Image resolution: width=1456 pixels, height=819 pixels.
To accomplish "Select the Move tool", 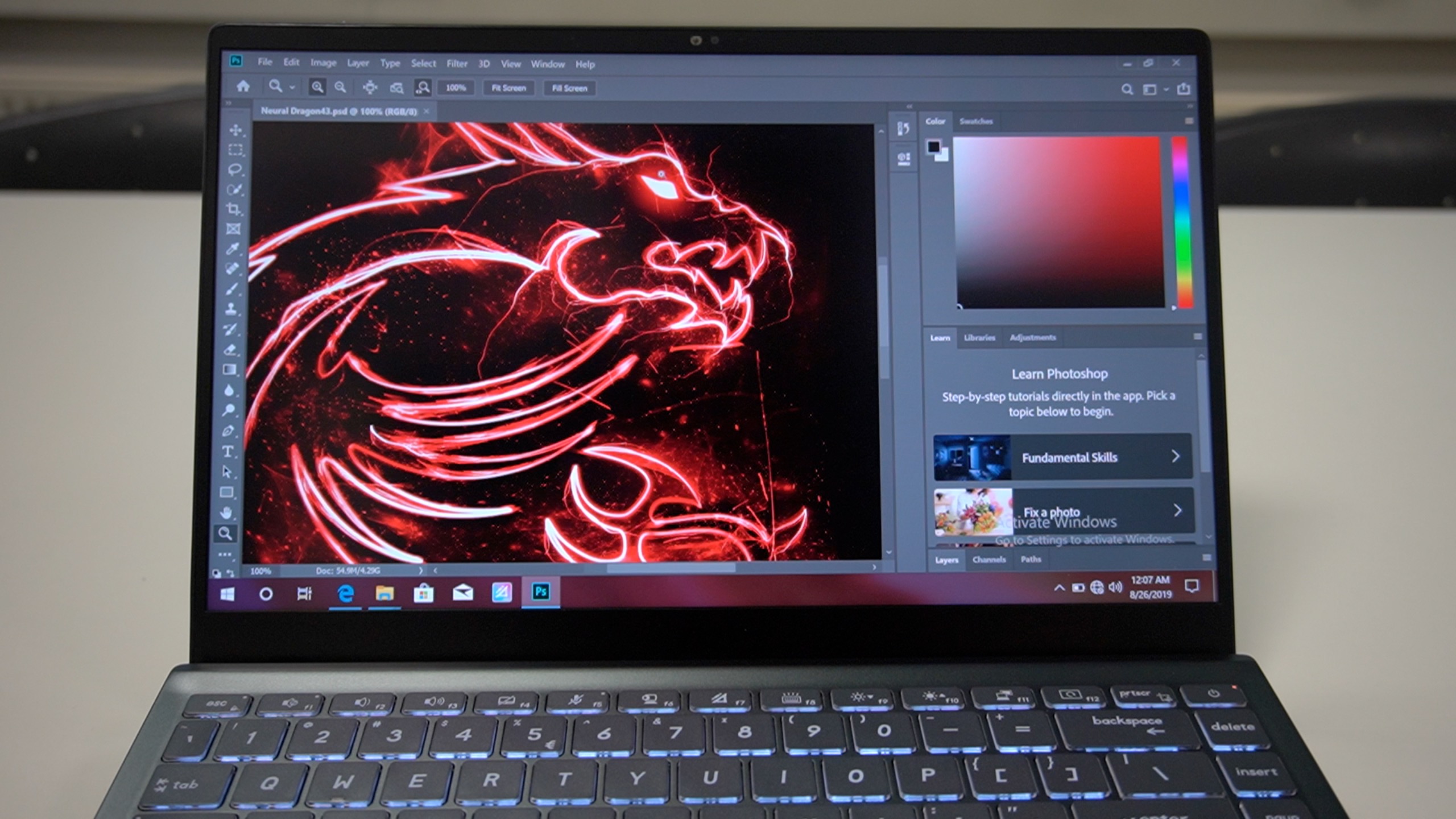I will click(x=235, y=130).
